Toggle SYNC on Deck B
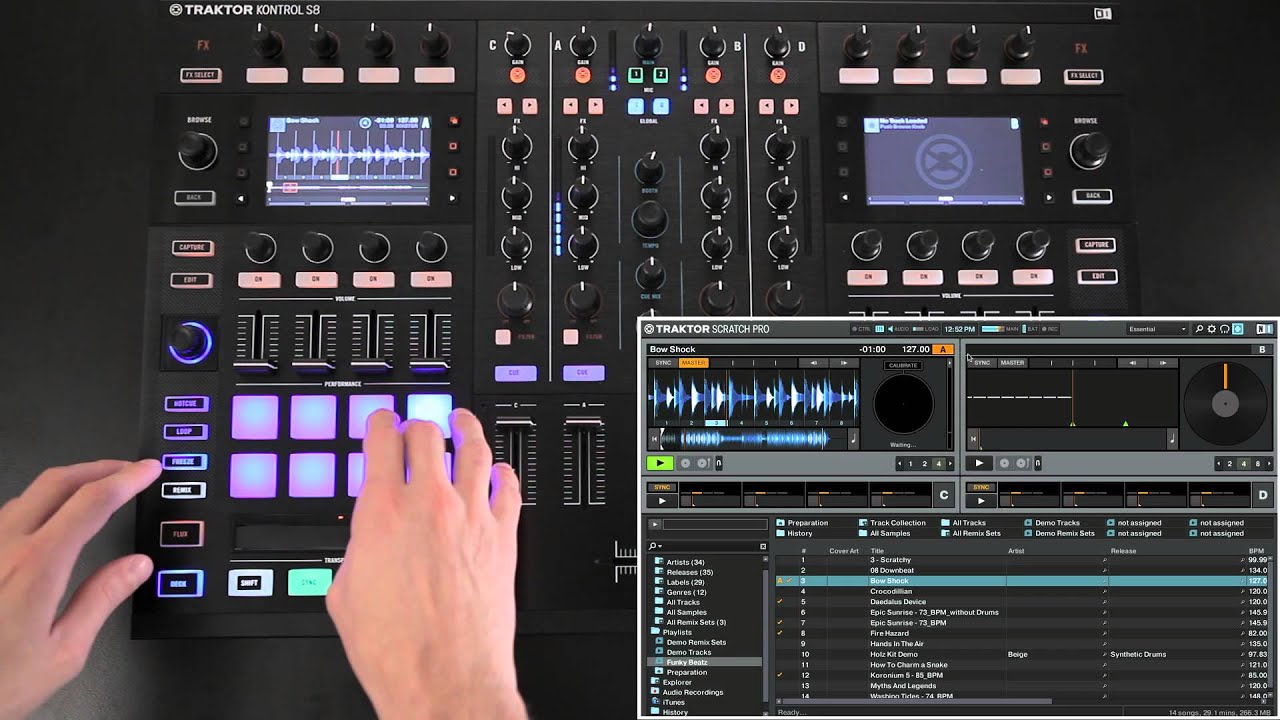1280x720 pixels. 982,363
